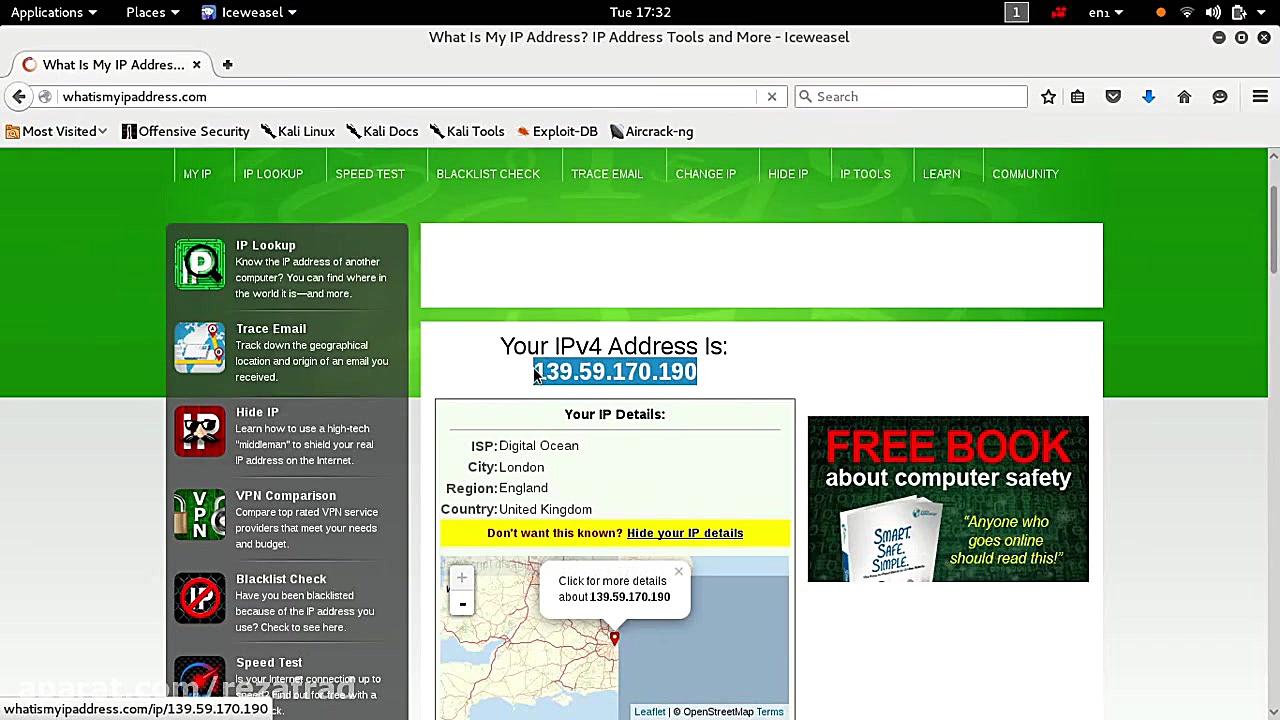
Task: Click the Trace Email heading link
Action: point(271,329)
